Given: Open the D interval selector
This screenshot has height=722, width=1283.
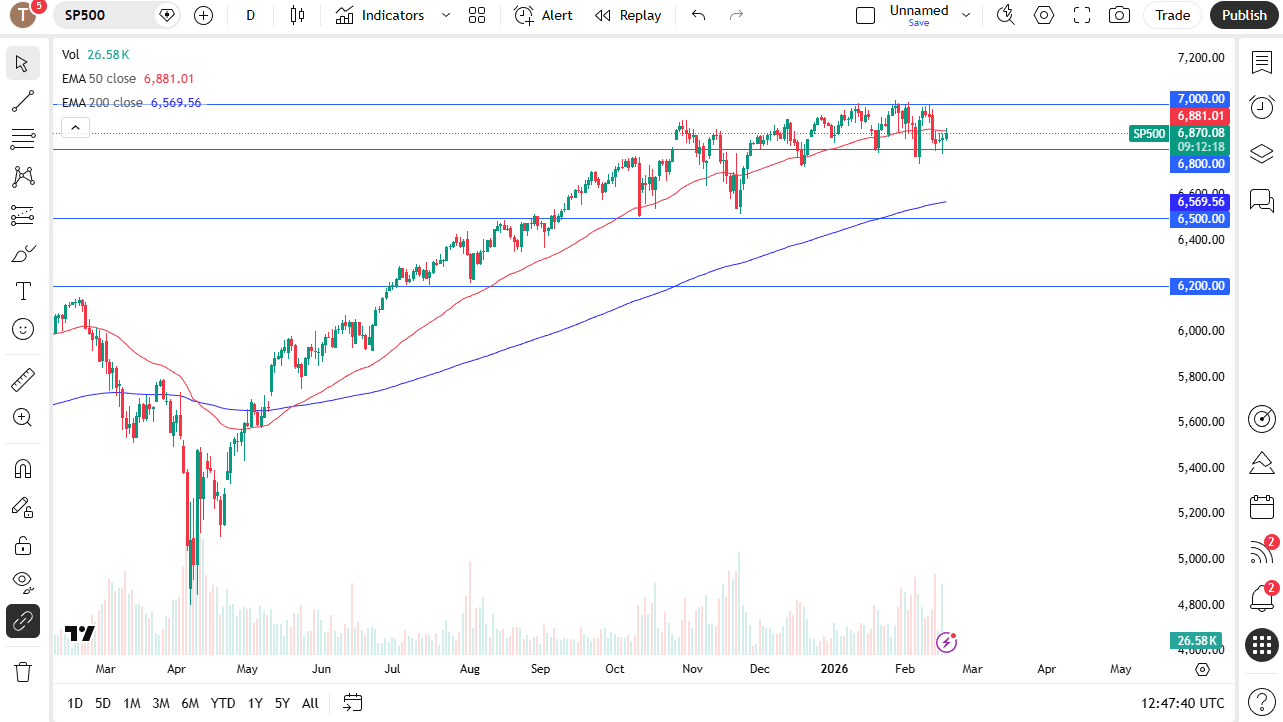Looking at the screenshot, I should point(251,15).
